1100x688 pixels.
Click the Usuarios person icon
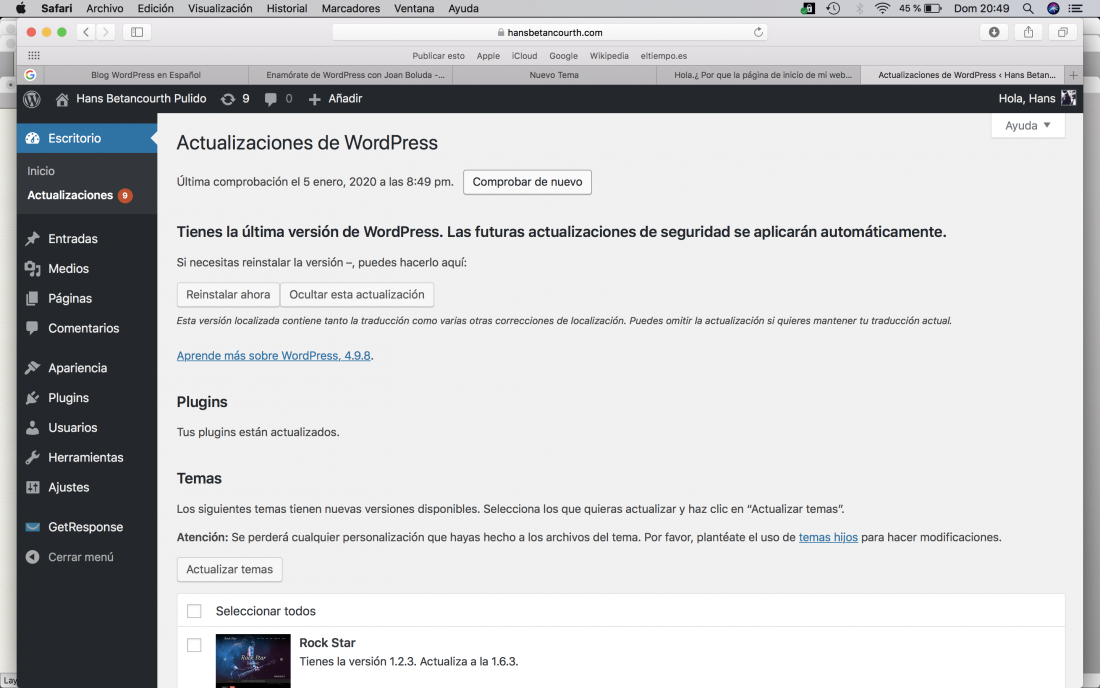(32, 427)
